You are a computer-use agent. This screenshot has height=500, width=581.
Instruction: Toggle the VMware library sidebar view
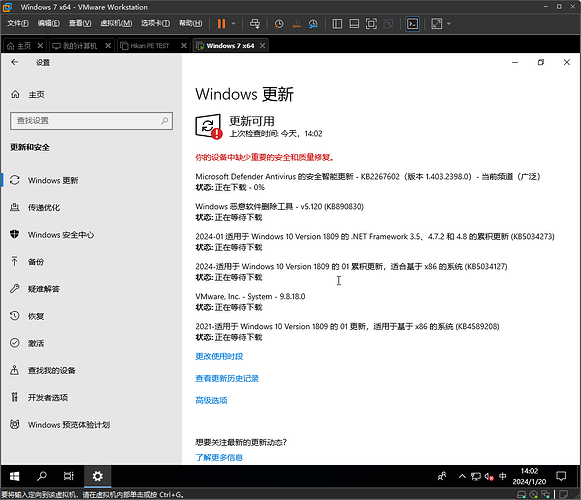pyautogui.click(x=337, y=24)
